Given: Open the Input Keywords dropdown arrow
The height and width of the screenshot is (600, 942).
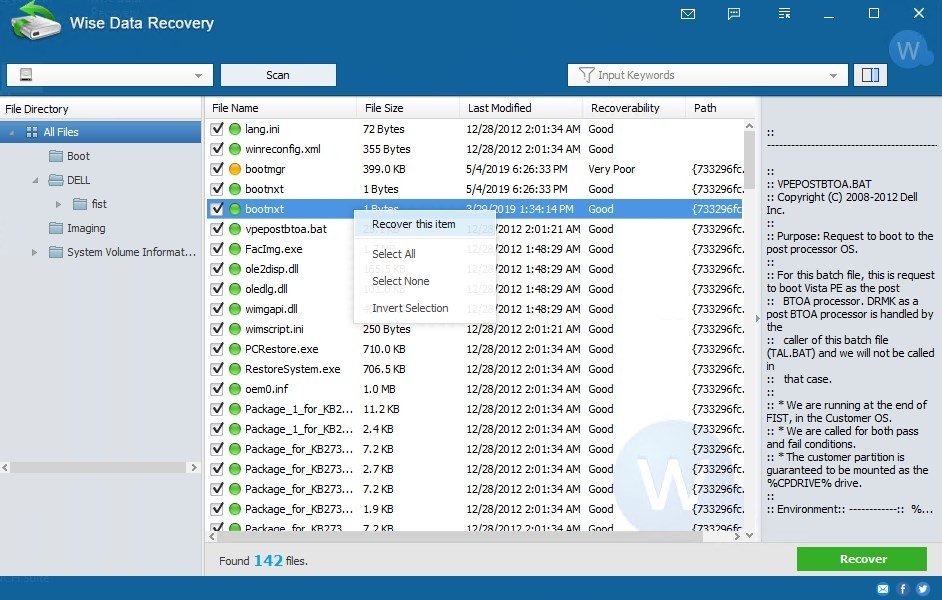Looking at the screenshot, I should pos(833,76).
